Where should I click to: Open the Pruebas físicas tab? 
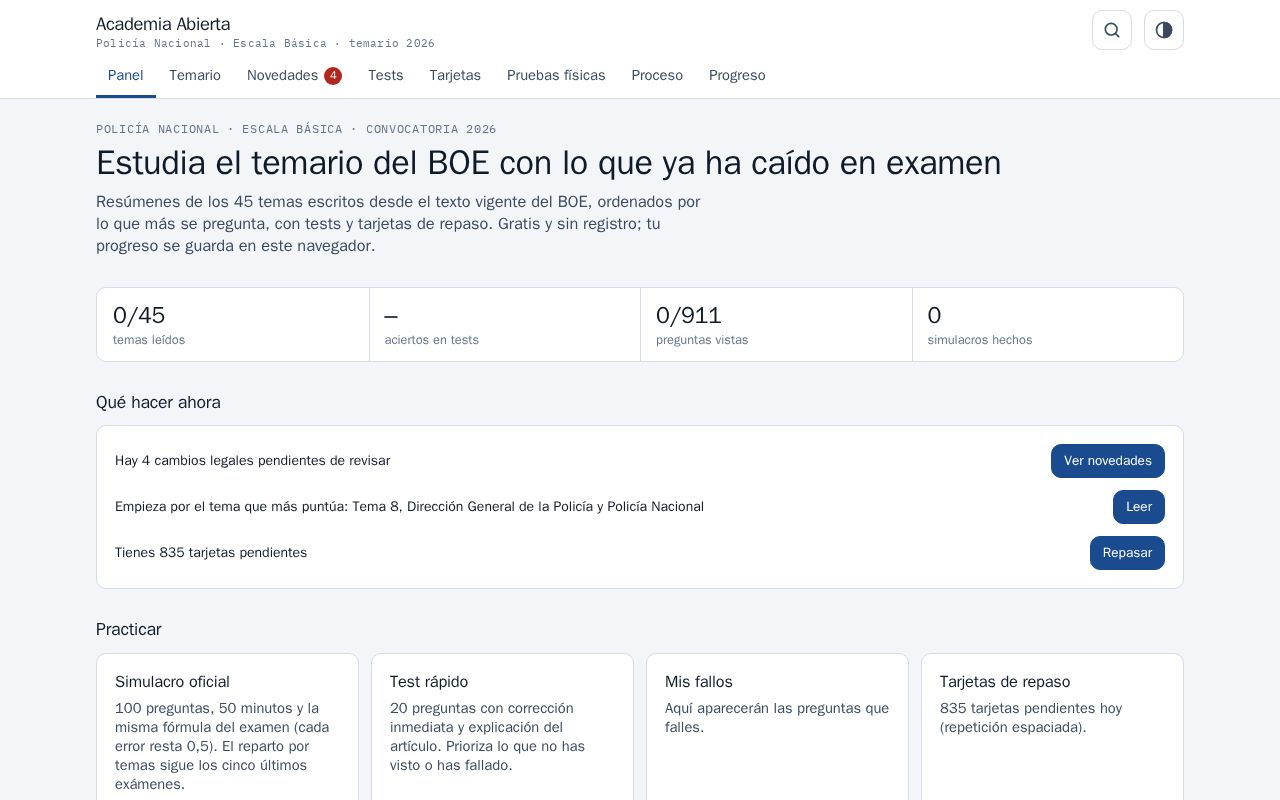556,76
